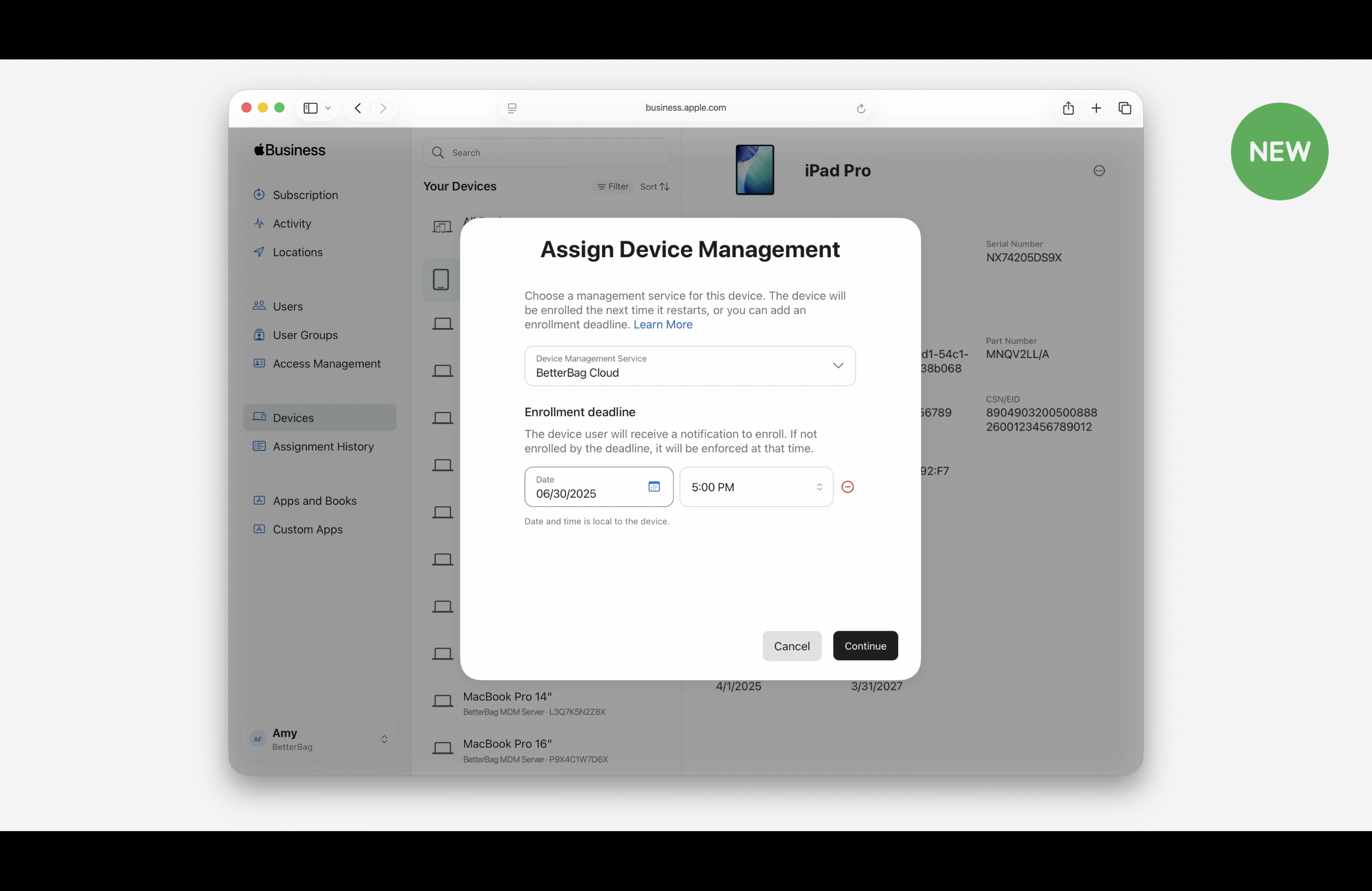Click Continue to assign management

click(865, 646)
